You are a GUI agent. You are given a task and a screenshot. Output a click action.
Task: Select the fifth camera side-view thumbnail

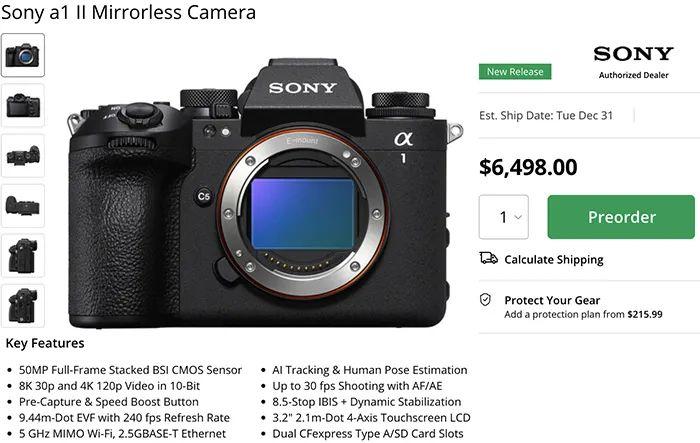23,255
